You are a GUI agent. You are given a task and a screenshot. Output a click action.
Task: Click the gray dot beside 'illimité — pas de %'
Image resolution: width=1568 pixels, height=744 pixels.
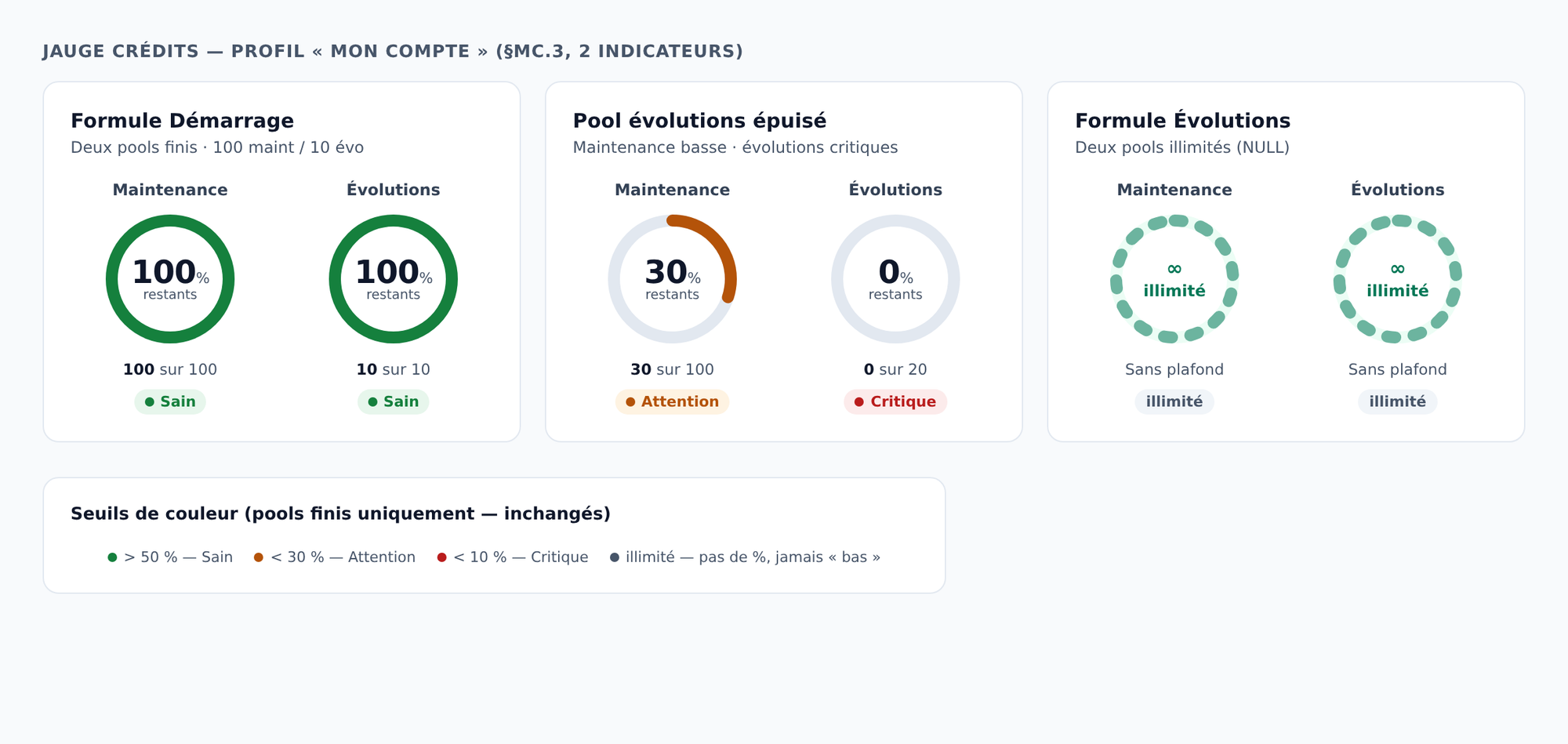pyautogui.click(x=615, y=557)
